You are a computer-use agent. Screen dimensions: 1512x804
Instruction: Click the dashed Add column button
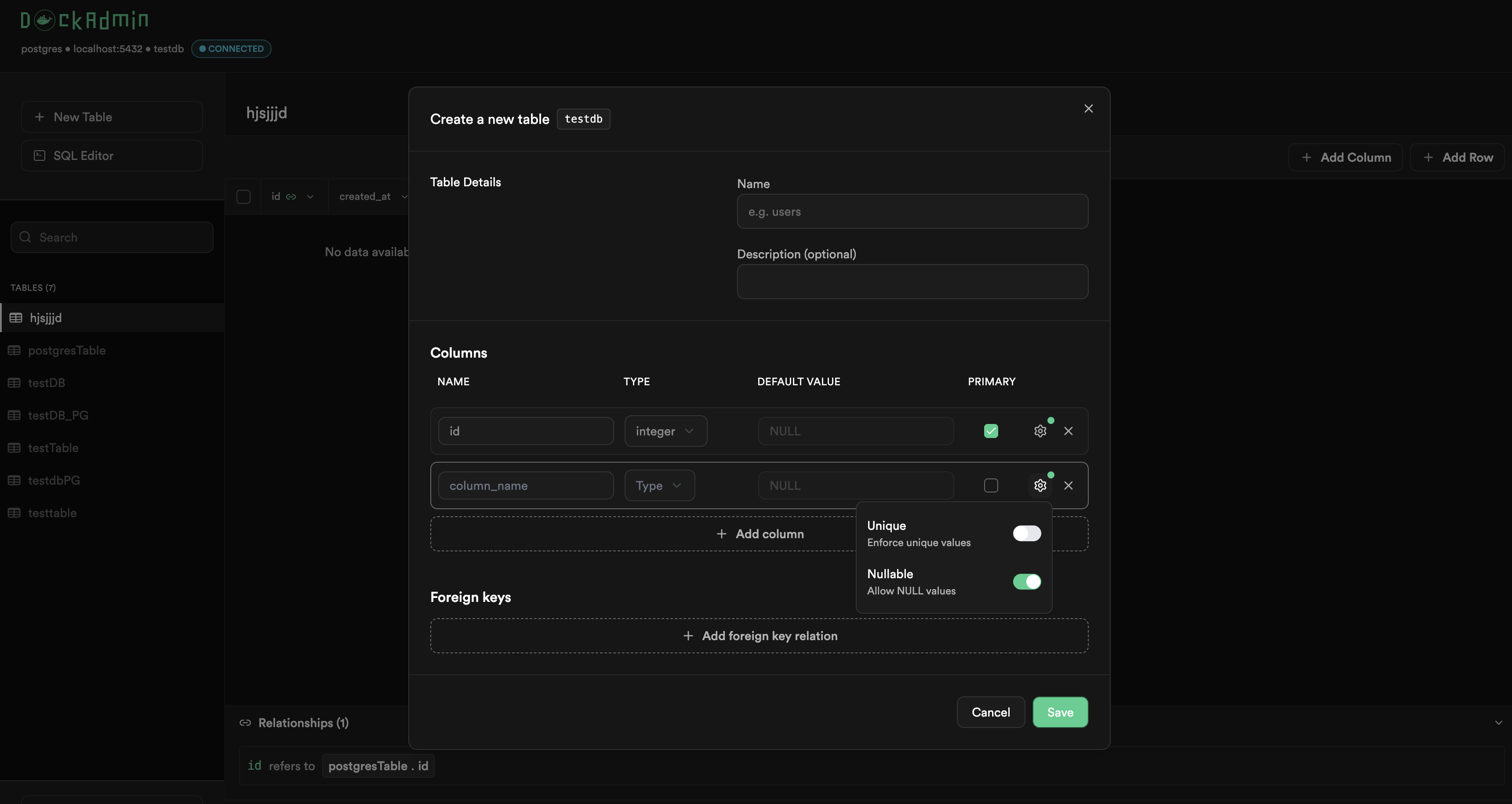tap(759, 534)
